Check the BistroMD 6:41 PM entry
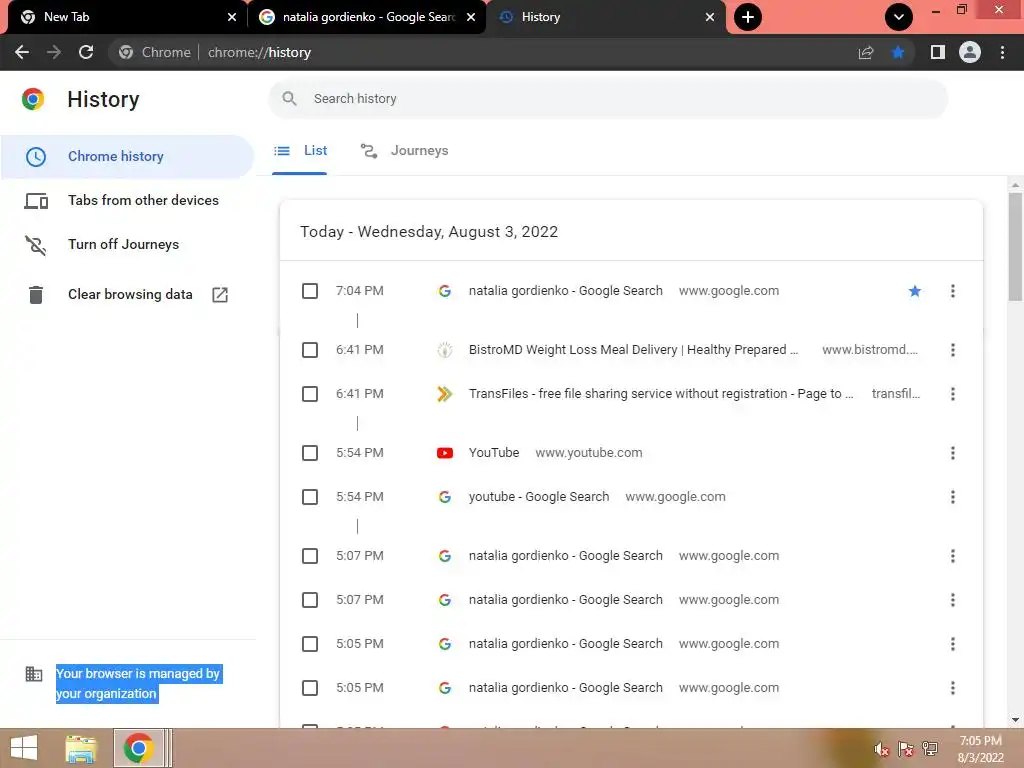 click(x=310, y=350)
